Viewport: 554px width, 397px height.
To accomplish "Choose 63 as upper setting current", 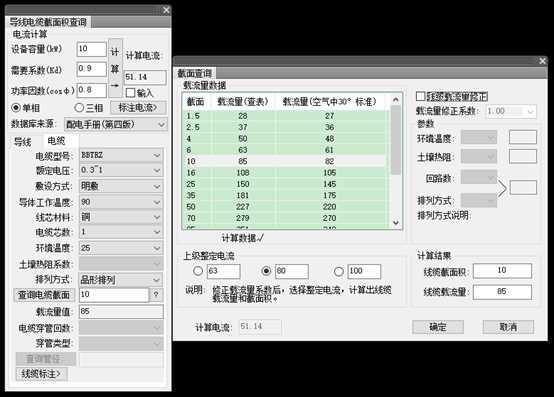I will [198, 271].
